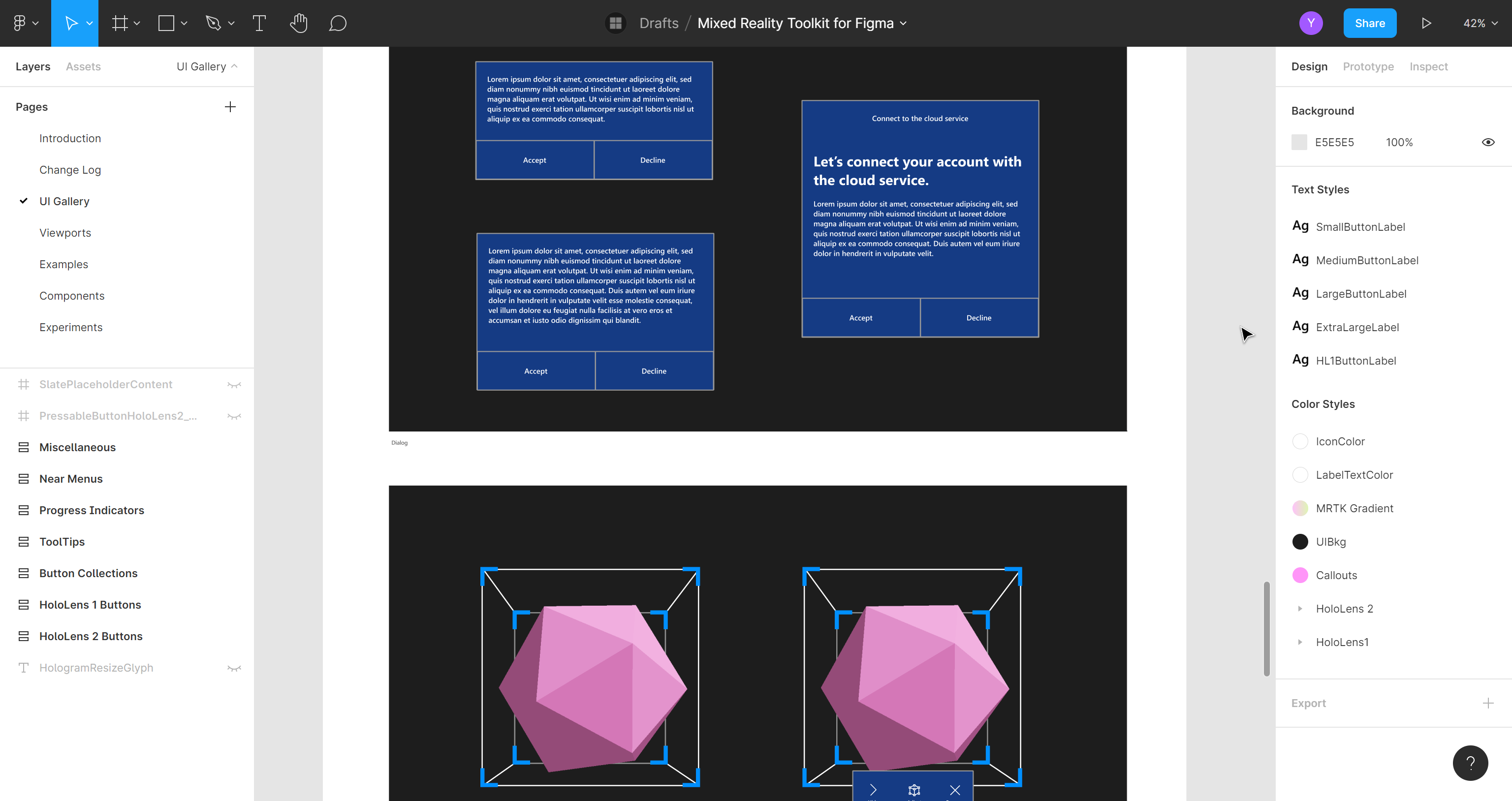Activate the Text tool

pyautogui.click(x=258, y=23)
